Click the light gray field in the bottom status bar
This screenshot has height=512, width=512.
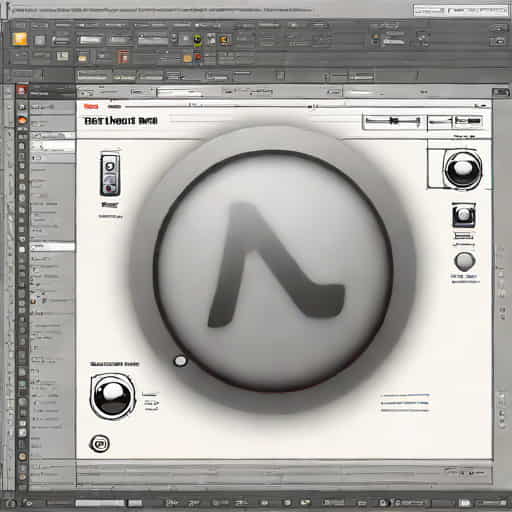click(x=100, y=503)
